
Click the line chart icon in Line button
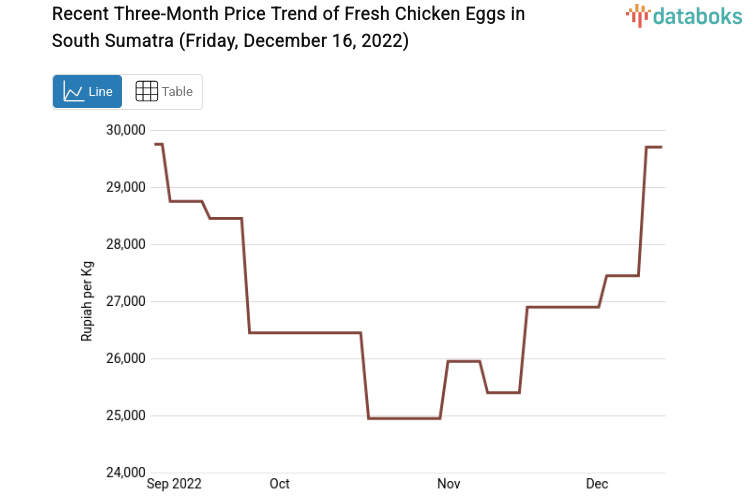pyautogui.click(x=73, y=92)
